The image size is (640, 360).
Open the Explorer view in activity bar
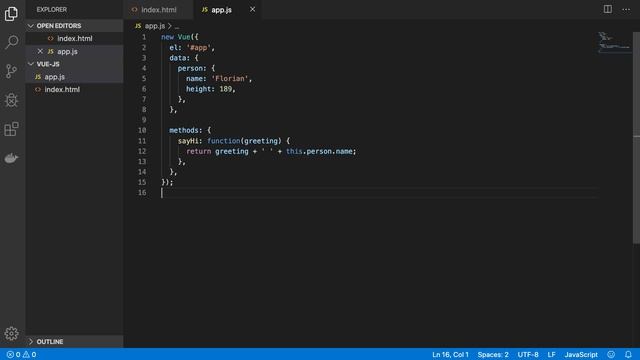11,13
